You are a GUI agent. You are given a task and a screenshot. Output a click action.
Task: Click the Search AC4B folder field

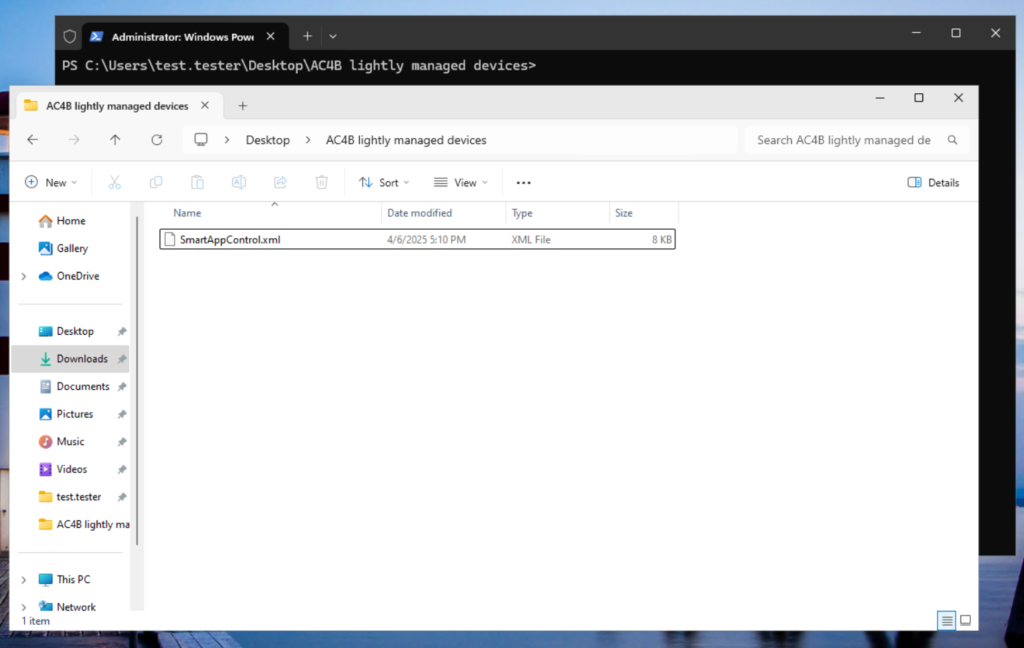tap(843, 140)
